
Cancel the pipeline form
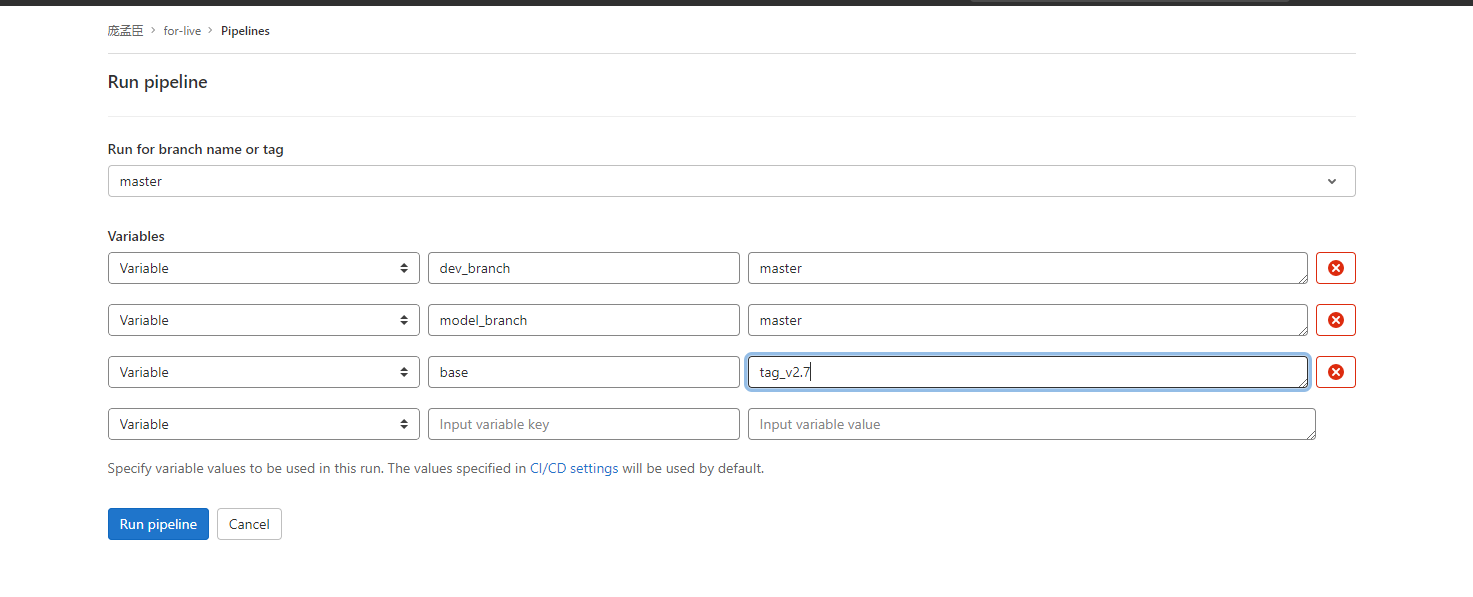coord(249,524)
